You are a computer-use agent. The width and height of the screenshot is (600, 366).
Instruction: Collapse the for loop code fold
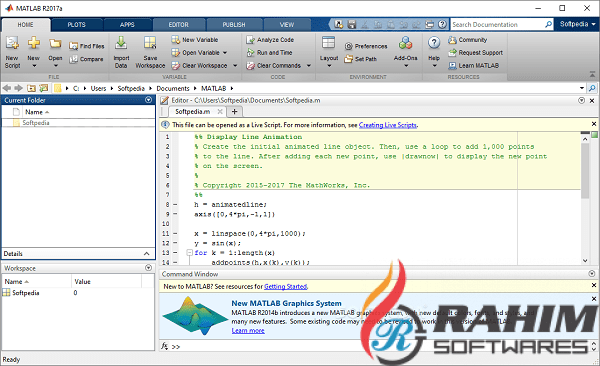click(189, 253)
